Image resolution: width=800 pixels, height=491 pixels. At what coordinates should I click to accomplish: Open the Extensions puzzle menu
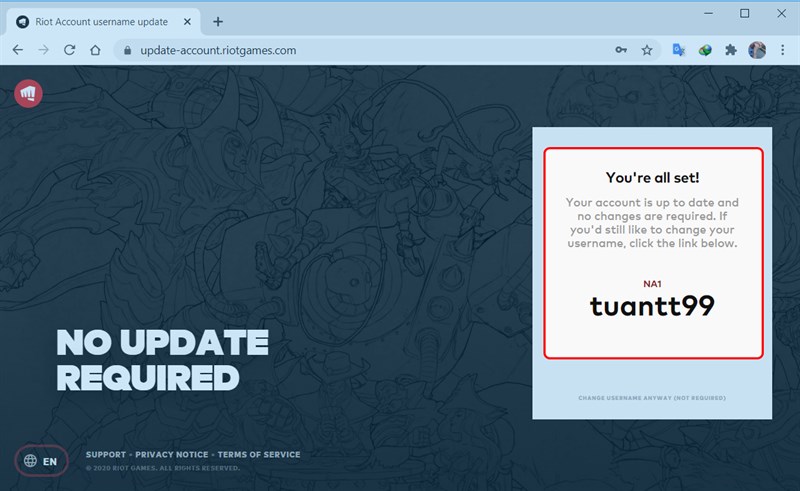(x=731, y=50)
